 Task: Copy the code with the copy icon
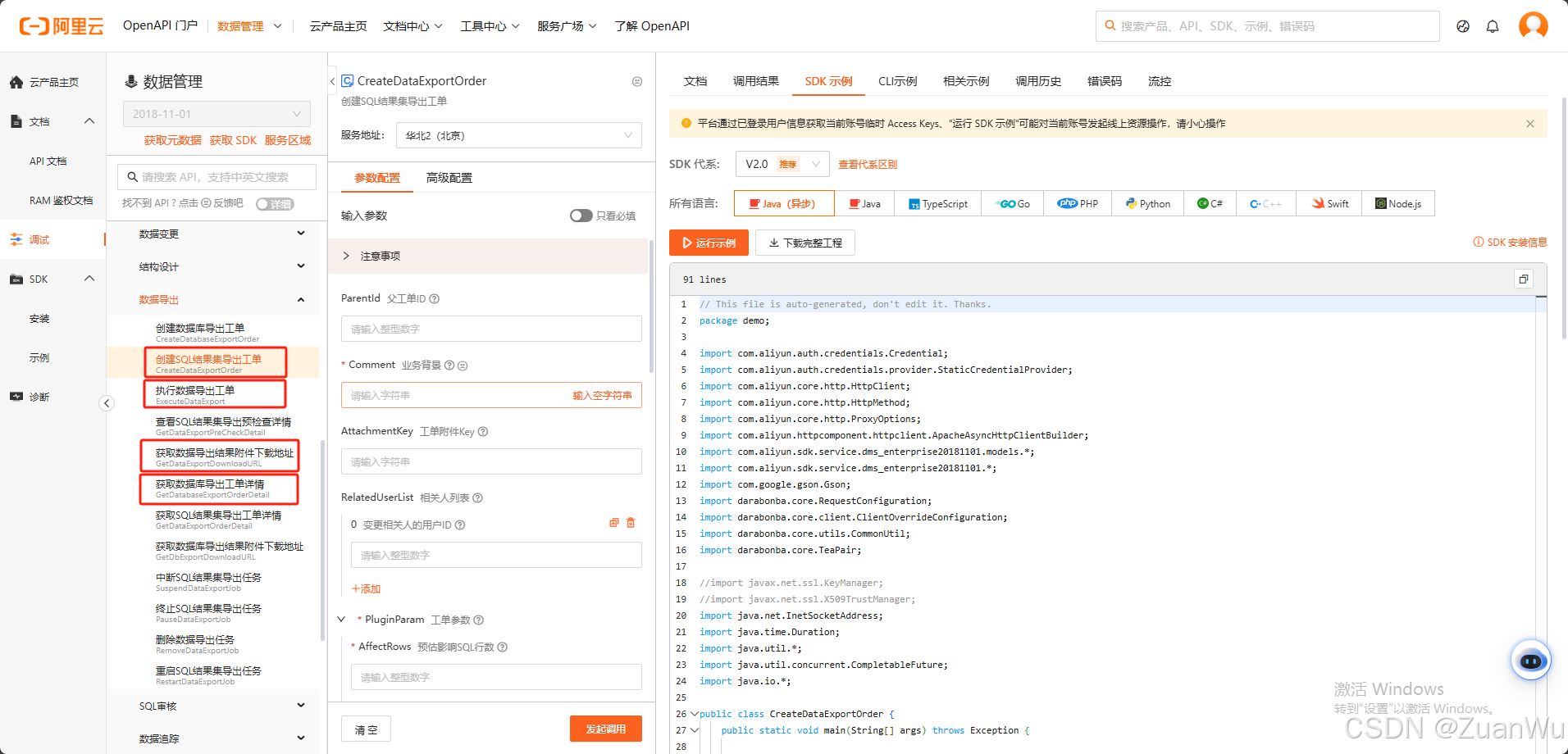point(1523,279)
